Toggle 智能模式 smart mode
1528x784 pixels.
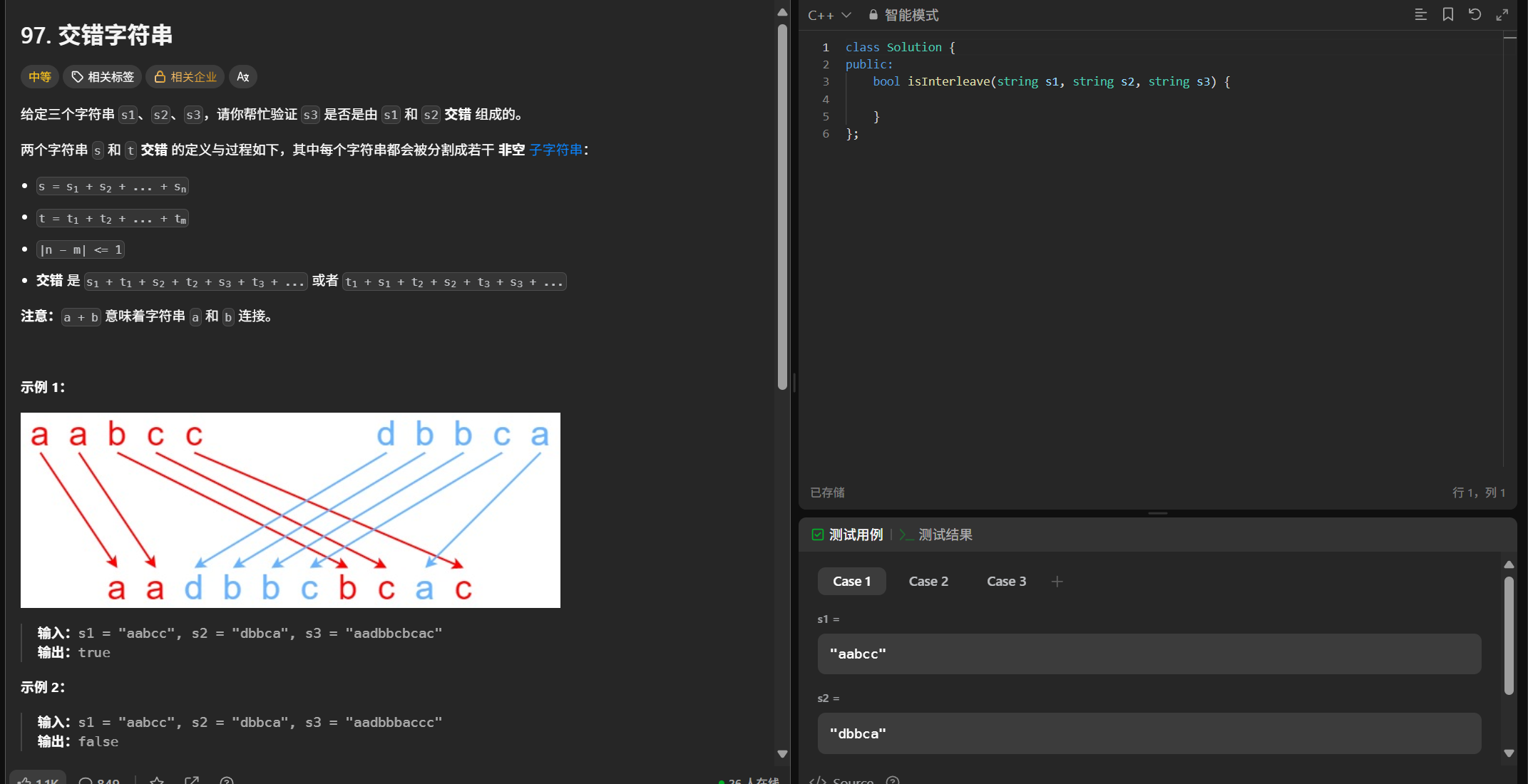point(903,15)
